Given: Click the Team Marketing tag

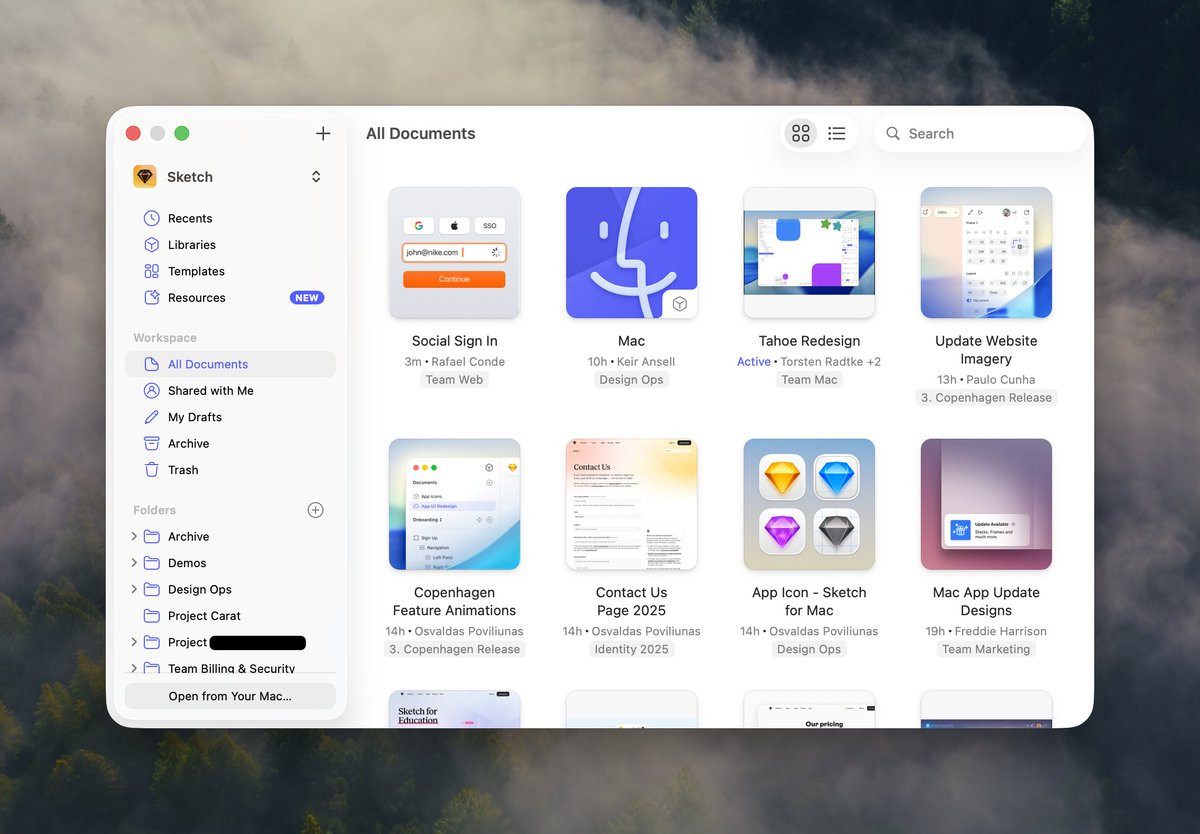Looking at the screenshot, I should pyautogui.click(x=986, y=649).
